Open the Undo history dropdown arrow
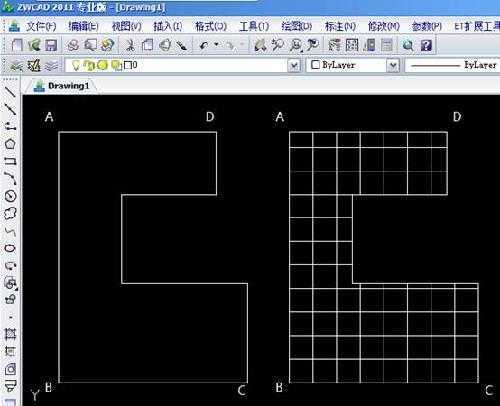This screenshot has width=500, height=406. pyautogui.click(x=216, y=44)
